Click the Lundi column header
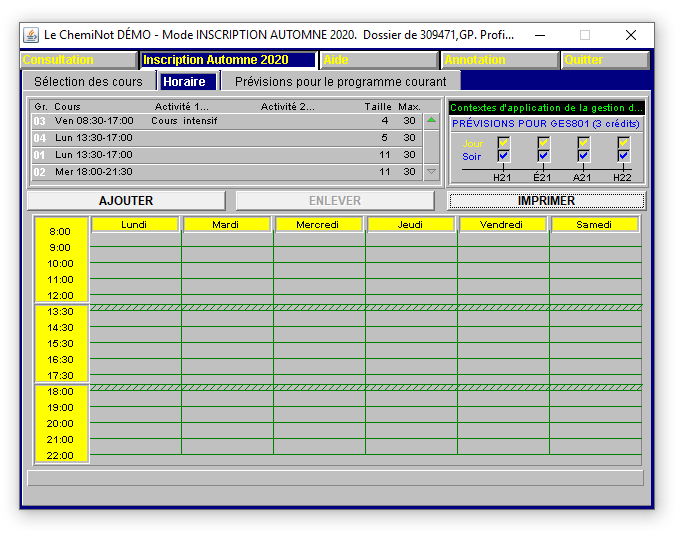 pyautogui.click(x=134, y=224)
